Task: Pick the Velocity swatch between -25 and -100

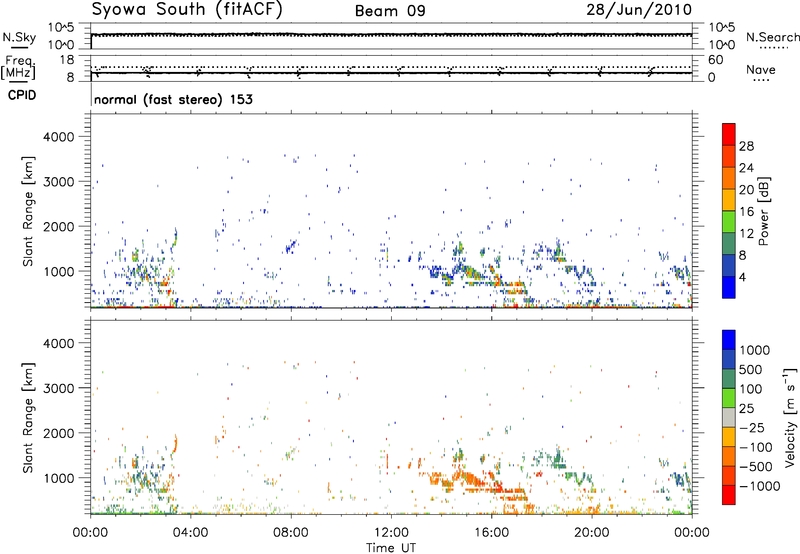Action: coord(729,437)
